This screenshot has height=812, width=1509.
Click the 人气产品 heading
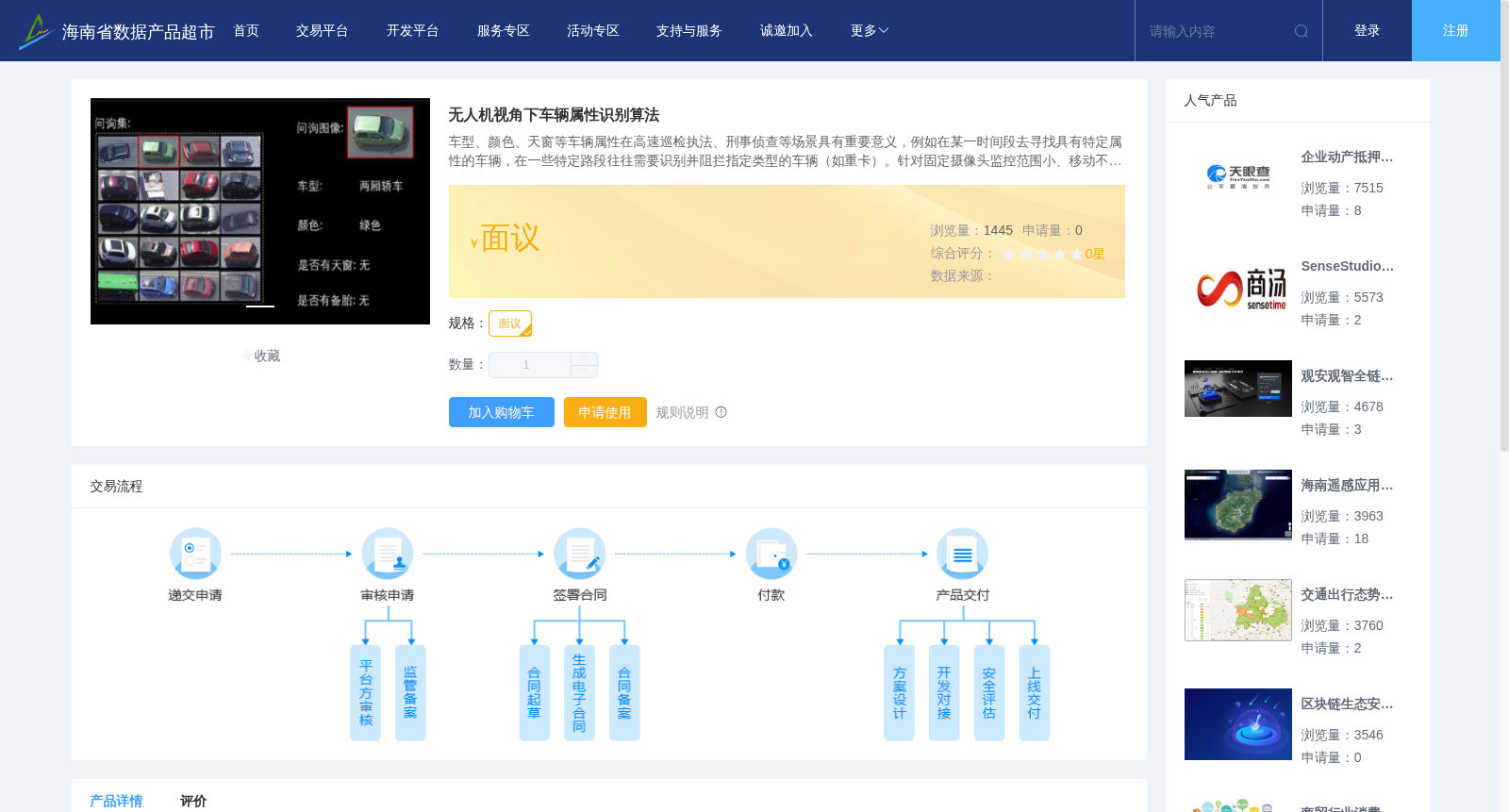(x=1210, y=101)
